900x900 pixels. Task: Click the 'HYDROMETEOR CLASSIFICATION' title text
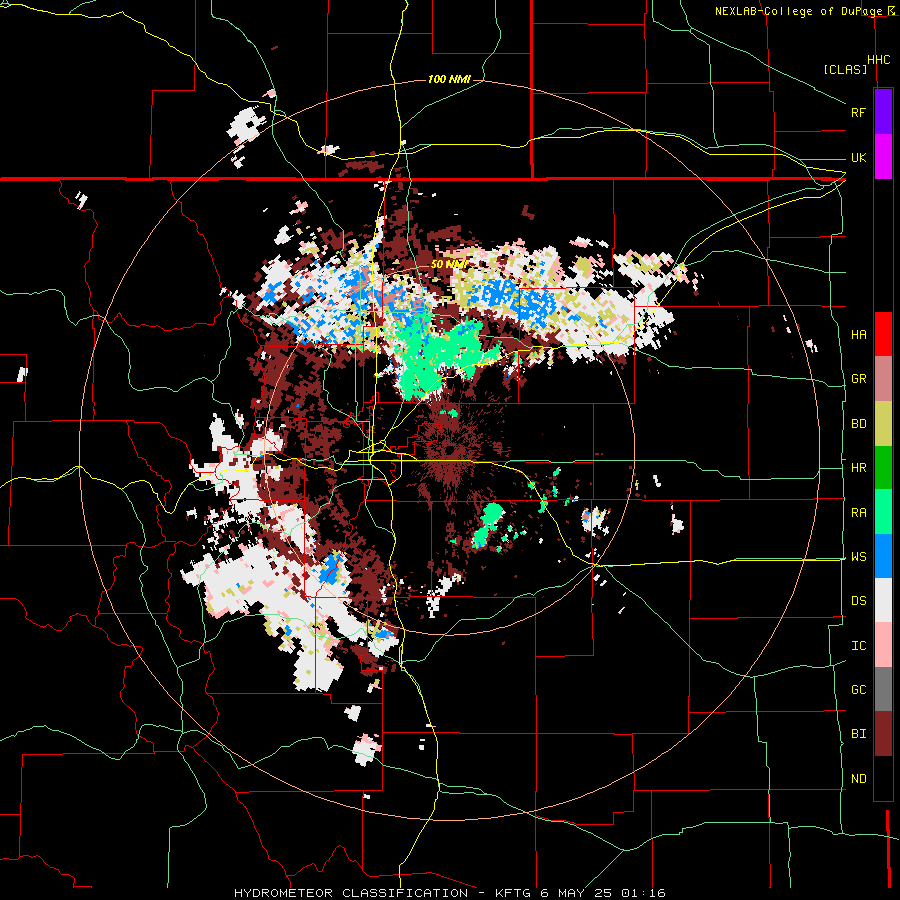click(x=351, y=893)
